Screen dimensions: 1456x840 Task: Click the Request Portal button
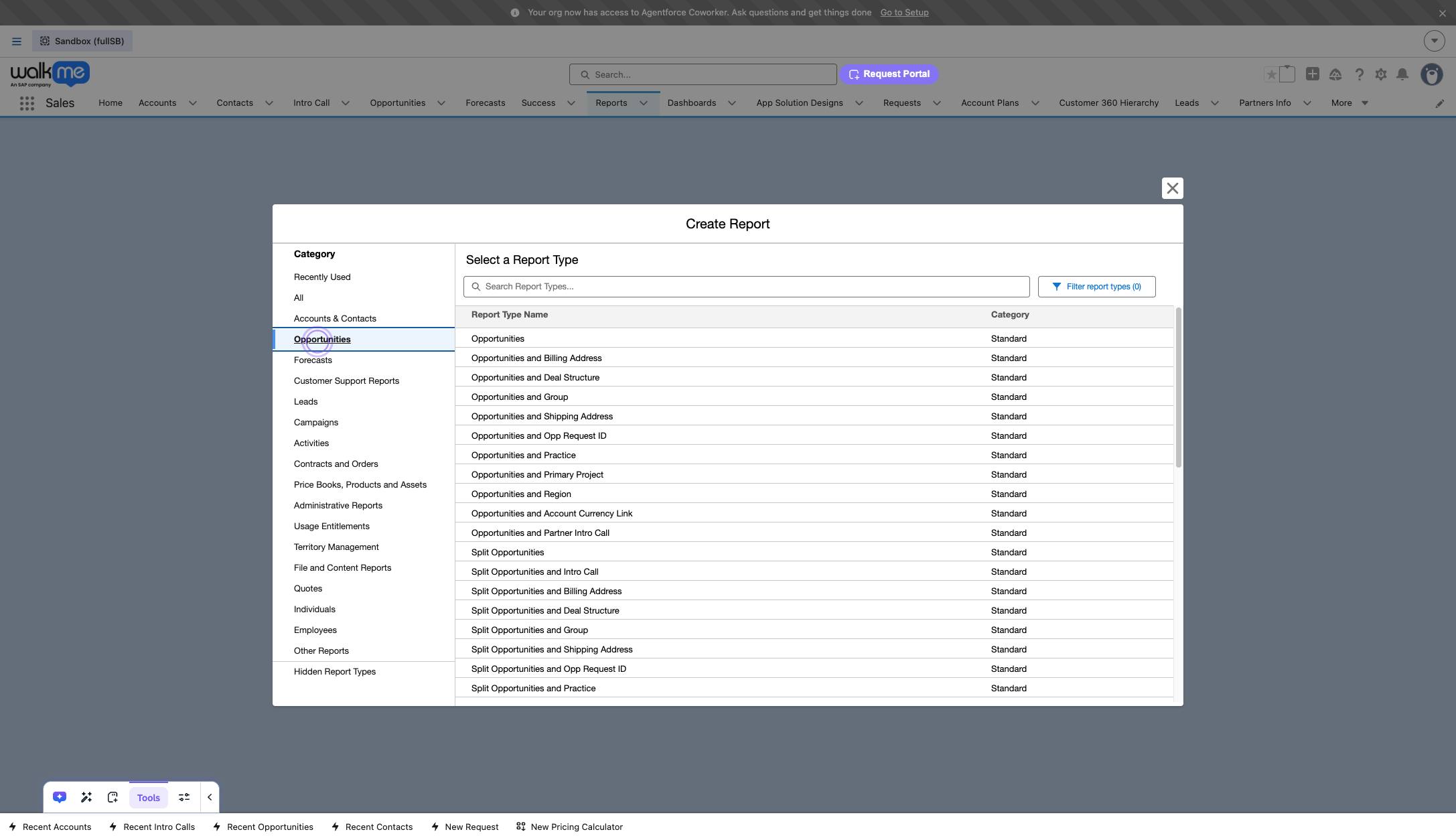pyautogui.click(x=889, y=74)
